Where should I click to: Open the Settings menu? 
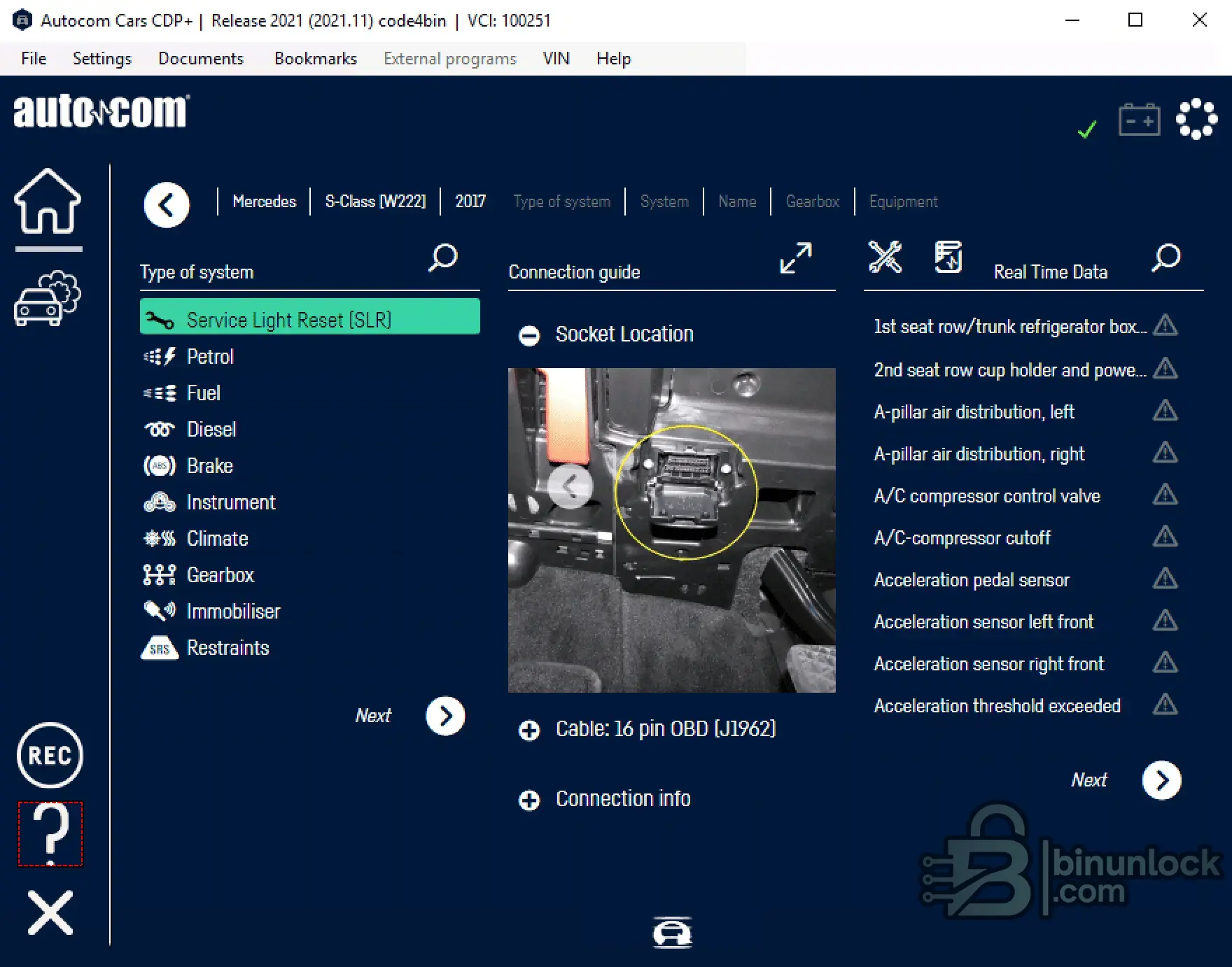(102, 59)
